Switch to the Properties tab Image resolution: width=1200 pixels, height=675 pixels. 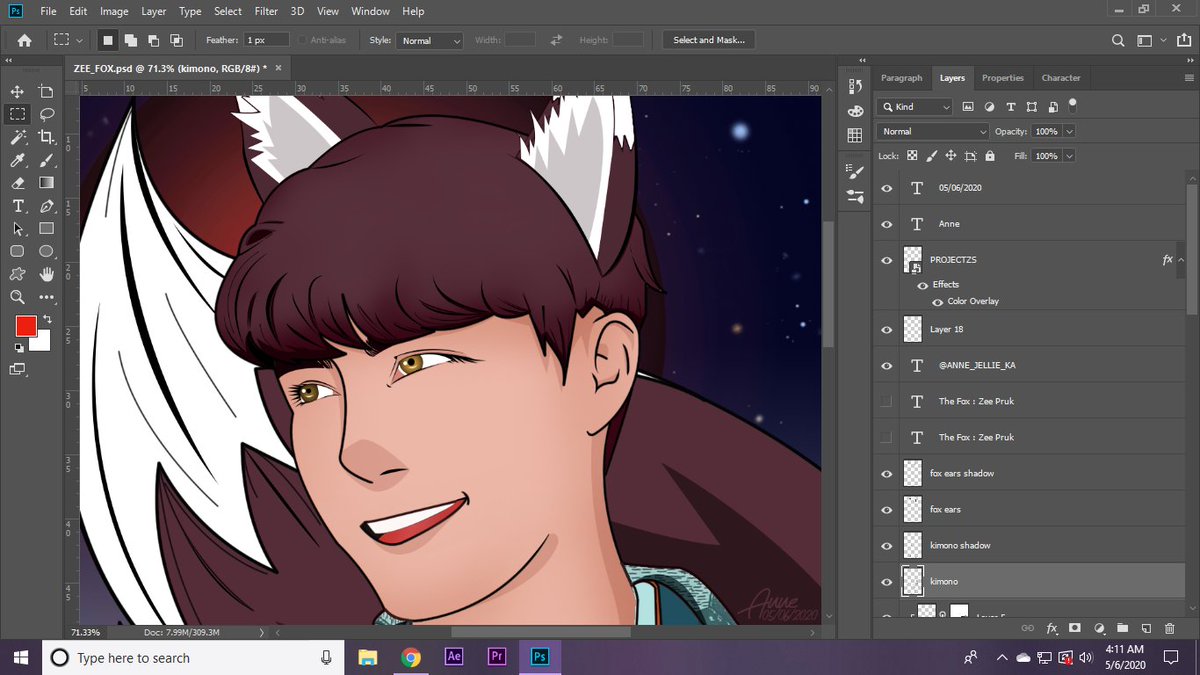[1003, 77]
